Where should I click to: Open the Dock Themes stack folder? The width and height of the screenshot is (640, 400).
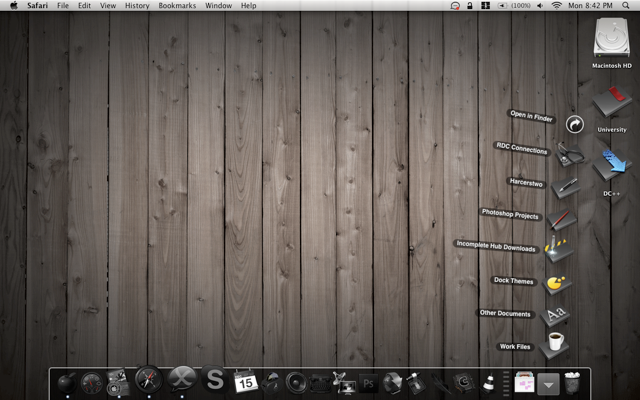555,284
